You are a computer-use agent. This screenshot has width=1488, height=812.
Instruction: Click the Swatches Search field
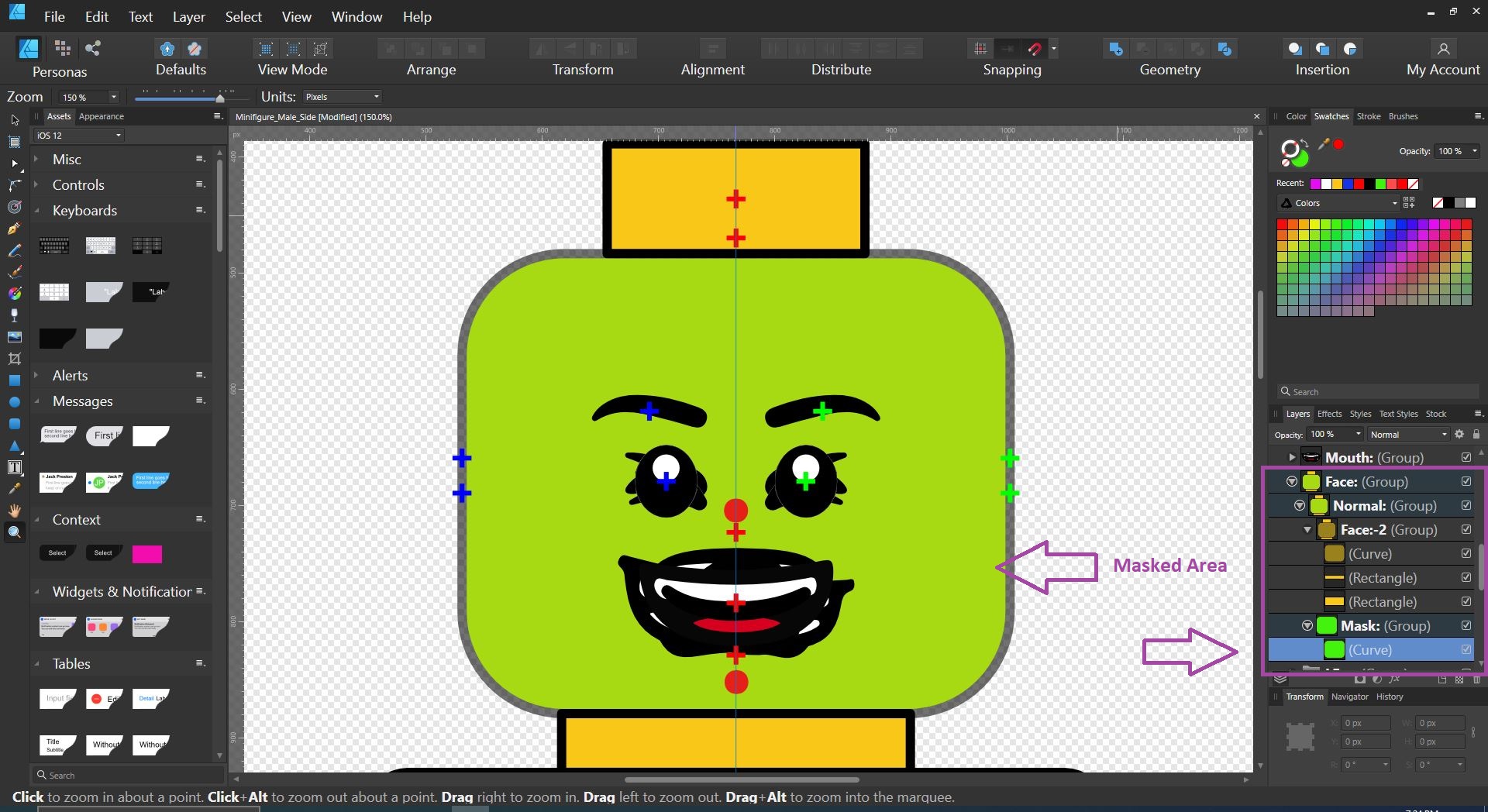1378,392
